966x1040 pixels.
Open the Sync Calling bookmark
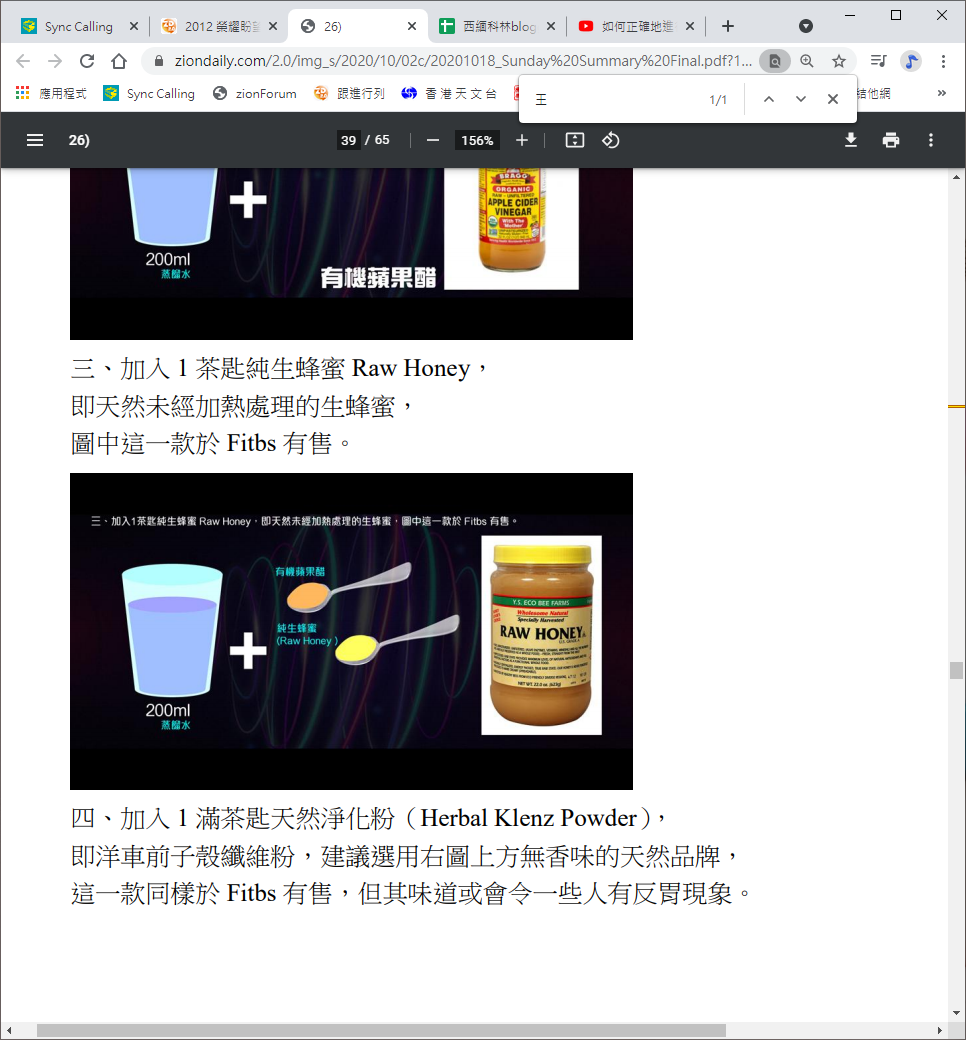tap(149, 93)
